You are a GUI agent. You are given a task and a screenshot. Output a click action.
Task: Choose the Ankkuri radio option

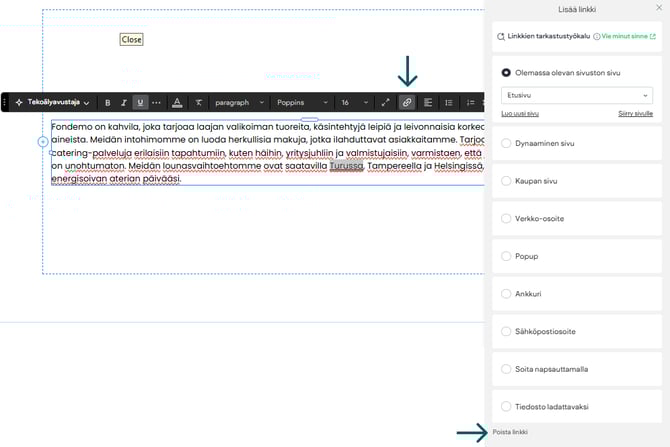[506, 294]
